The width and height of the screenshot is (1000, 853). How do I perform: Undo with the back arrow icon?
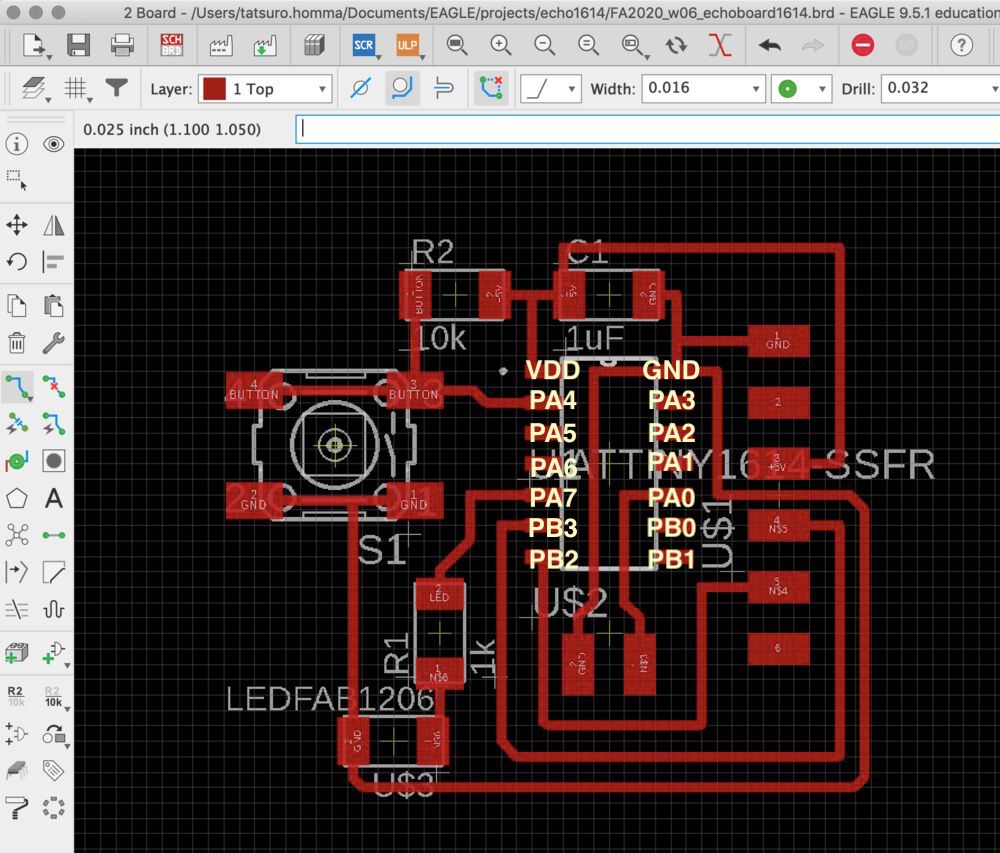[x=770, y=45]
